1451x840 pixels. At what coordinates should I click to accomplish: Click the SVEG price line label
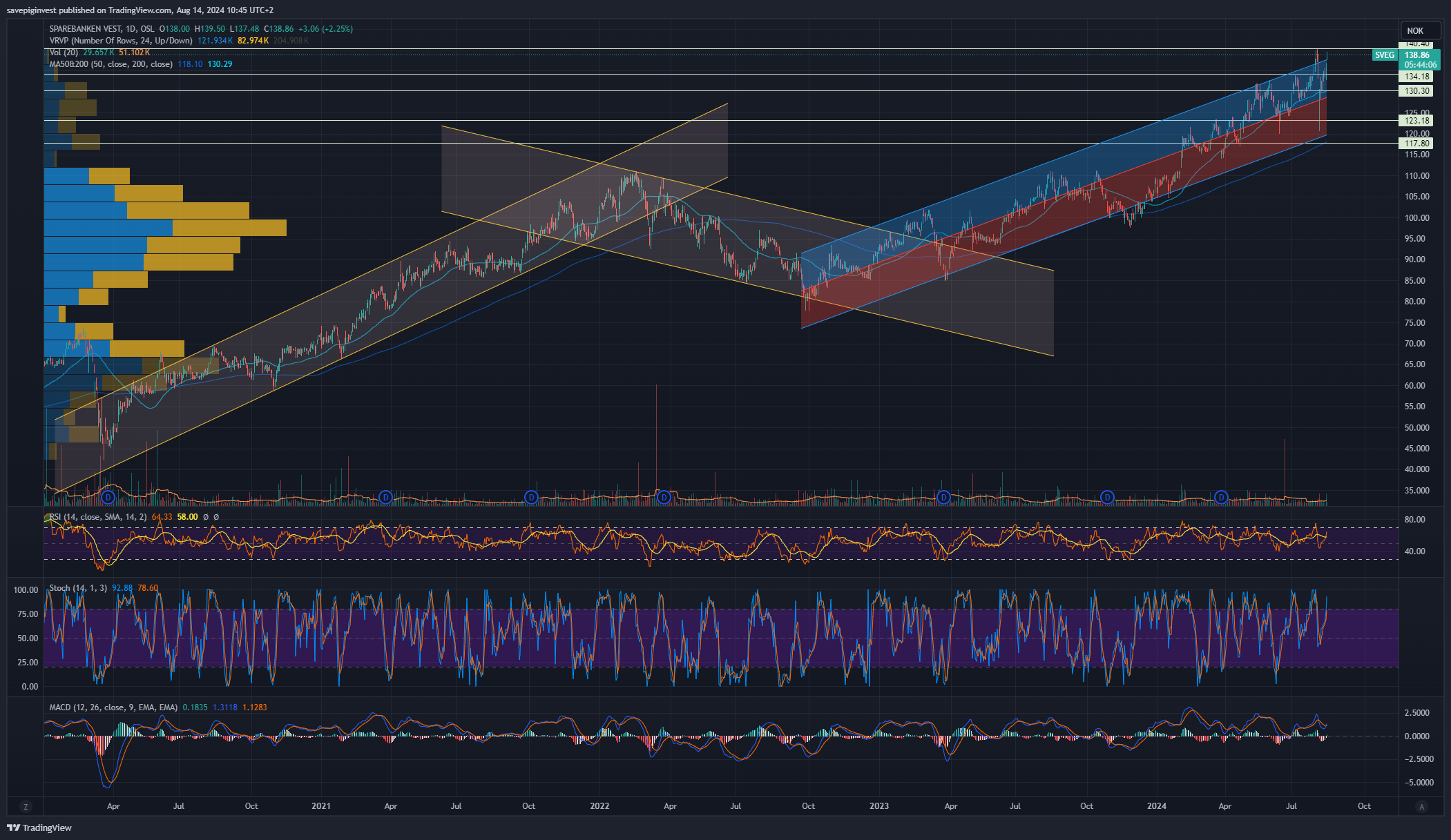1384,55
